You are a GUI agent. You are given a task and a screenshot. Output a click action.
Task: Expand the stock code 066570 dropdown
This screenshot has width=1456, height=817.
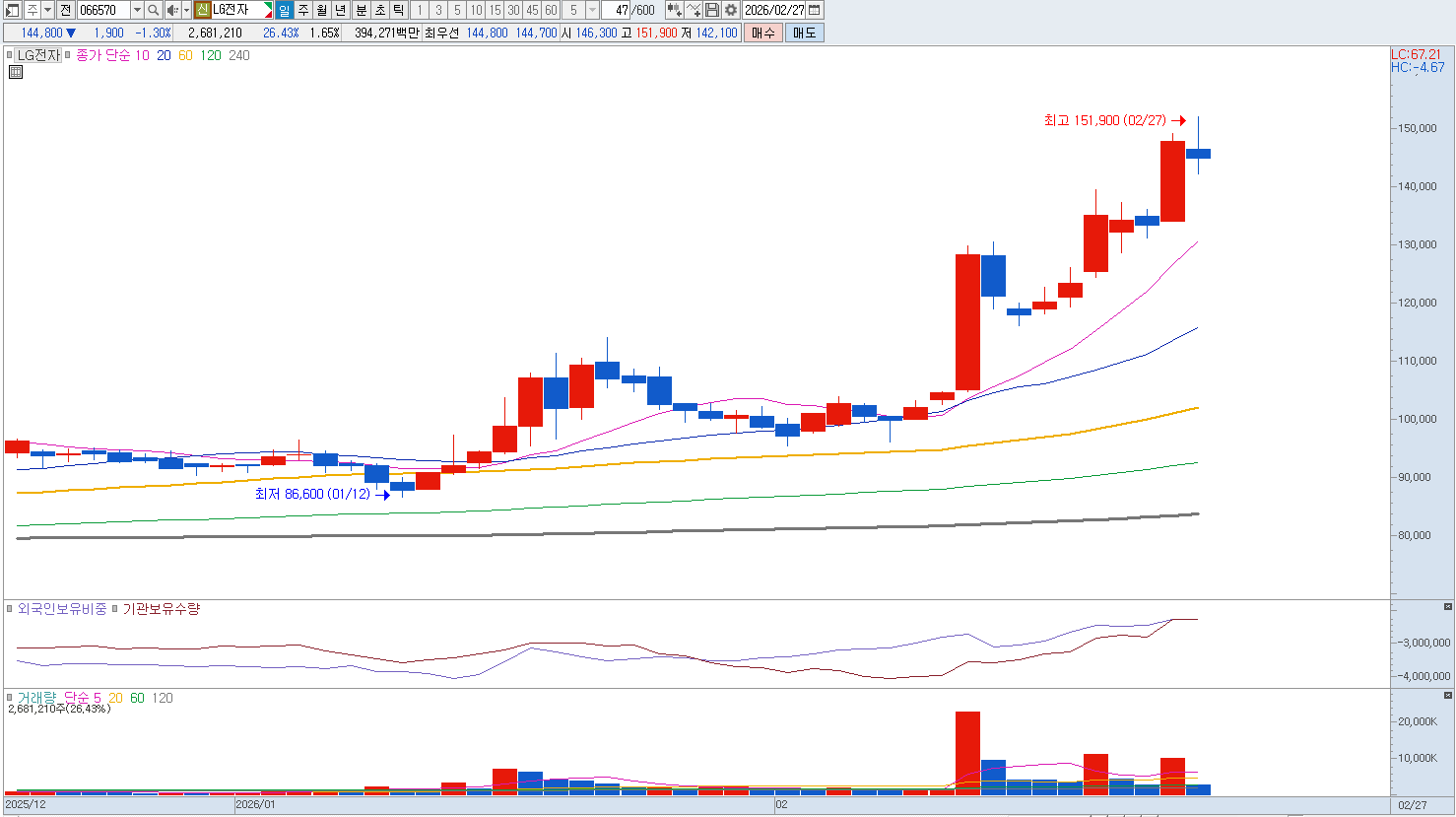[137, 10]
